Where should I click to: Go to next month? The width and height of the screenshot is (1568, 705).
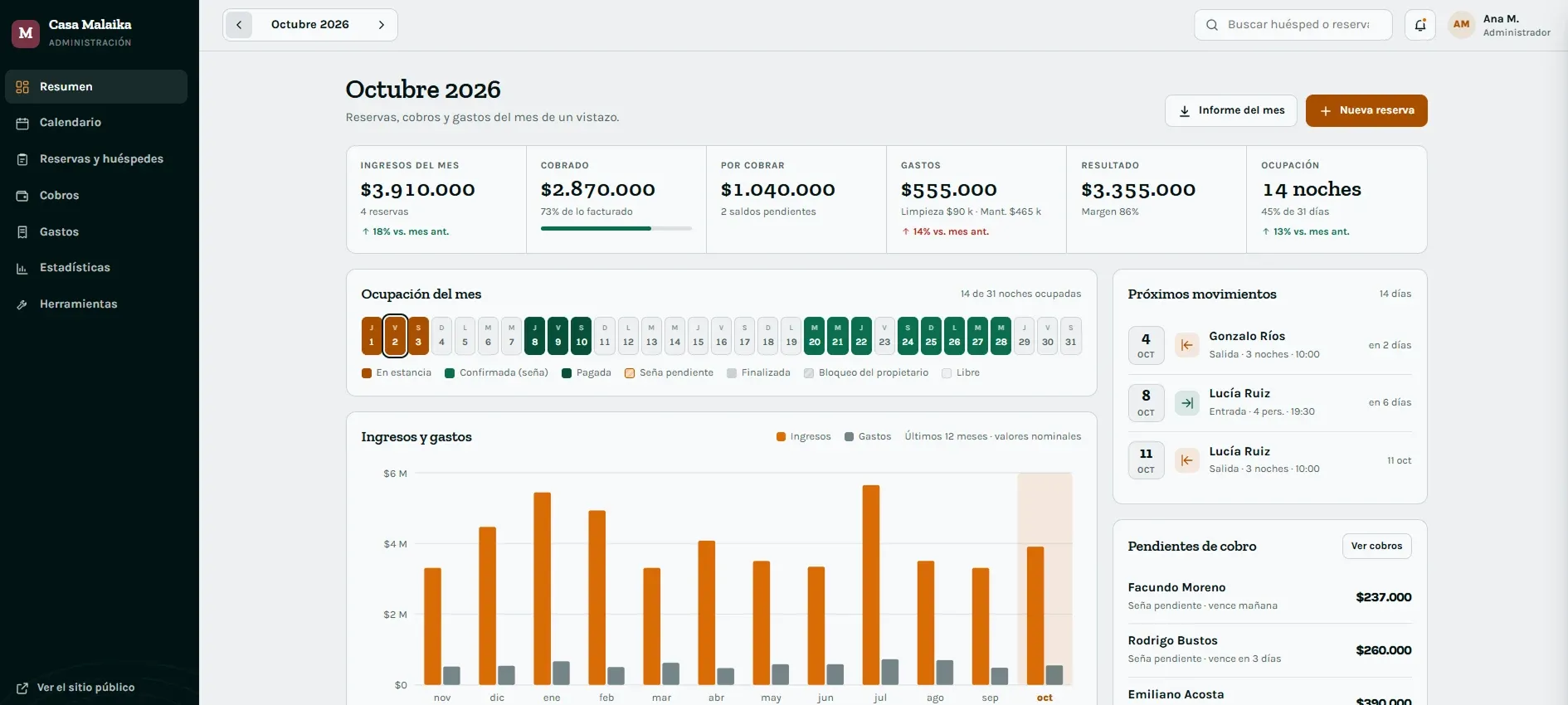pos(382,25)
